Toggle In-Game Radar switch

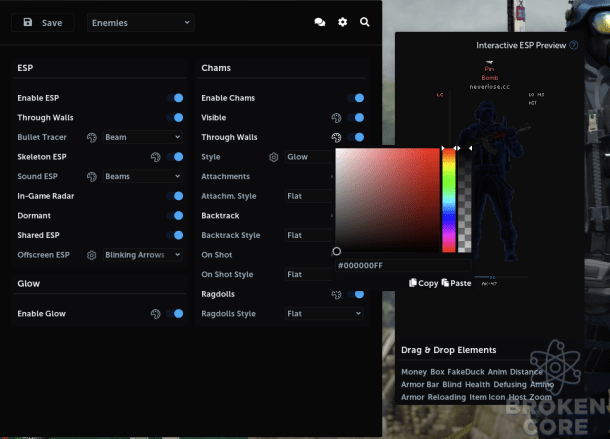coord(175,196)
